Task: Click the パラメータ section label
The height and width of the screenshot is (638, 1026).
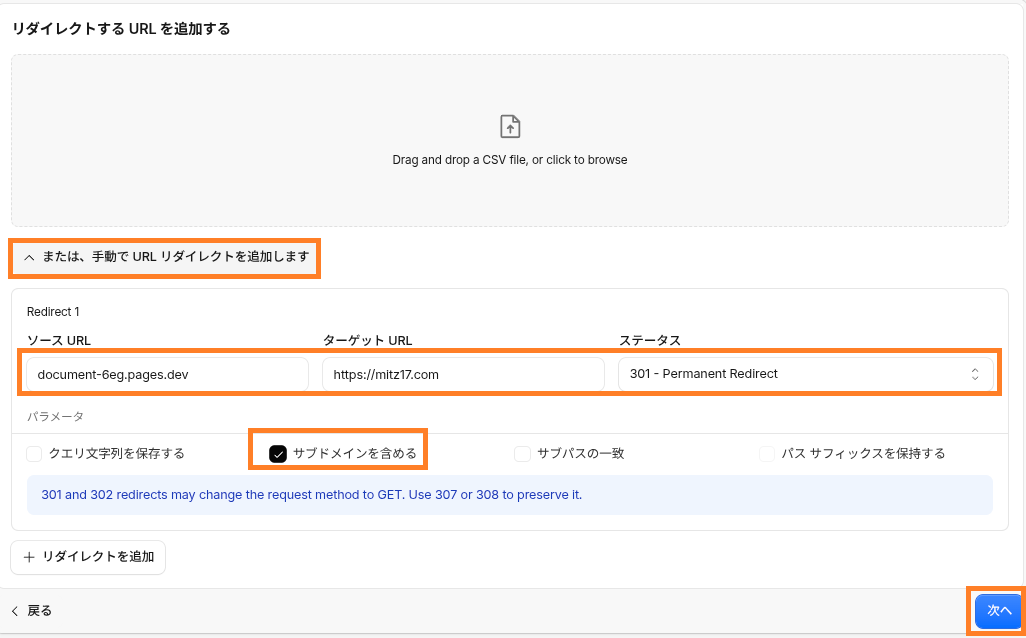Action: coord(56,416)
